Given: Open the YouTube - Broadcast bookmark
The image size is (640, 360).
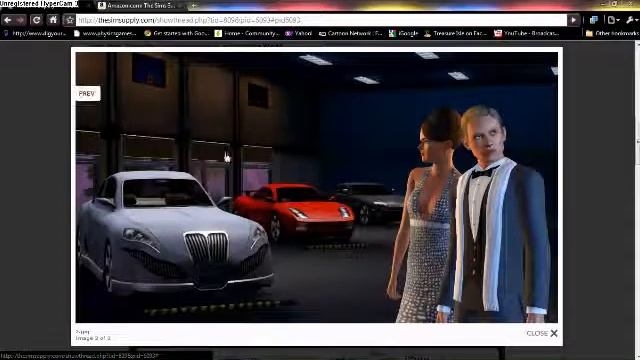Looking at the screenshot, I should point(527,33).
